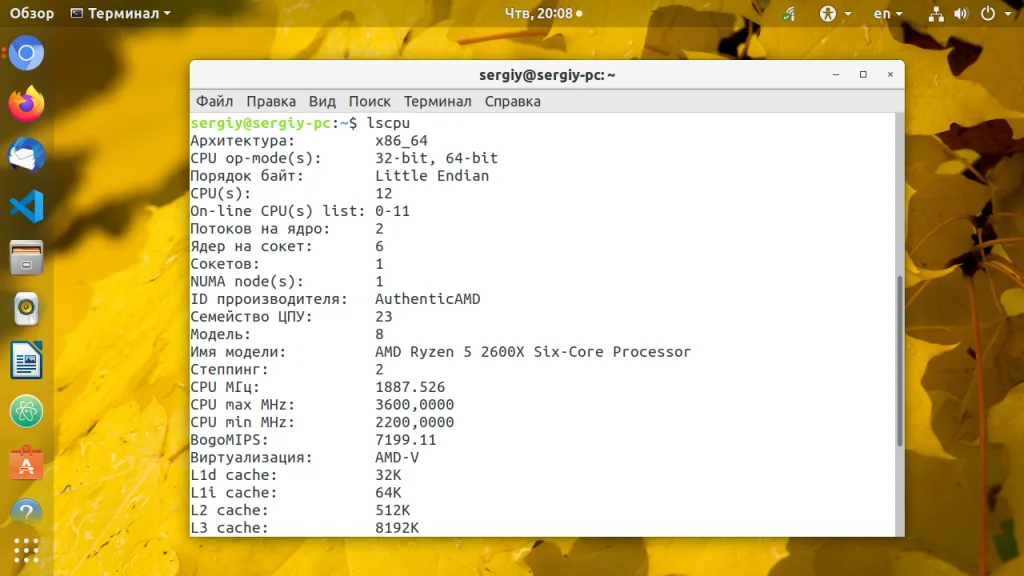This screenshot has height=576, width=1024.
Task: Expand the Терминал app menu
Action: 121,14
